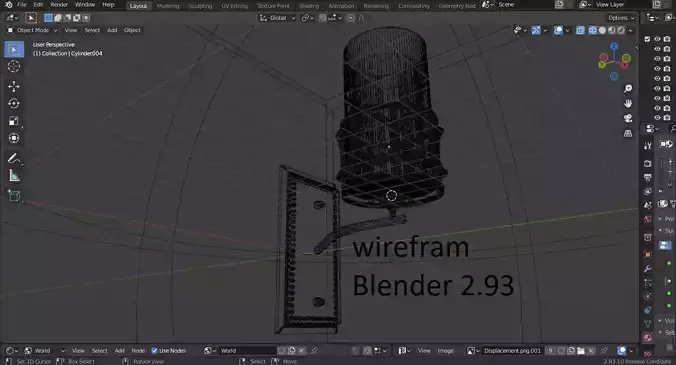Toggle viewport gizmos button

click(x=536, y=30)
